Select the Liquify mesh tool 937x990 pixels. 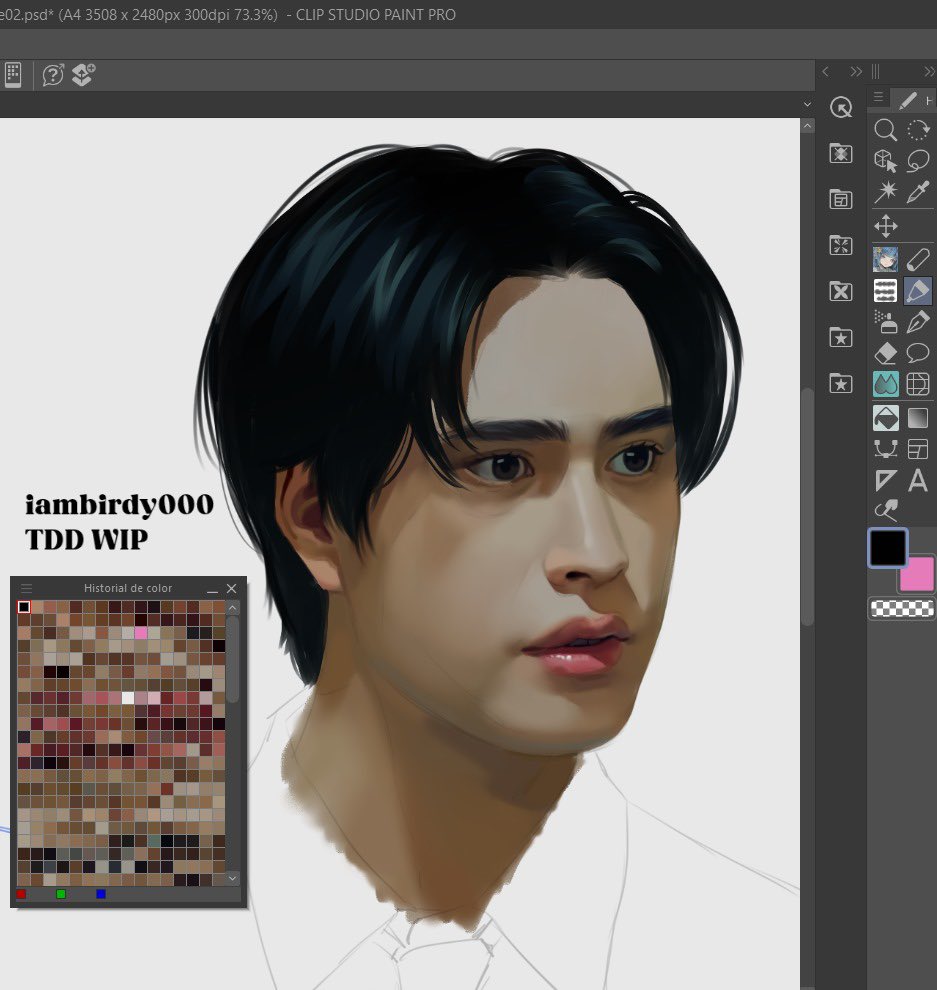pos(918,384)
